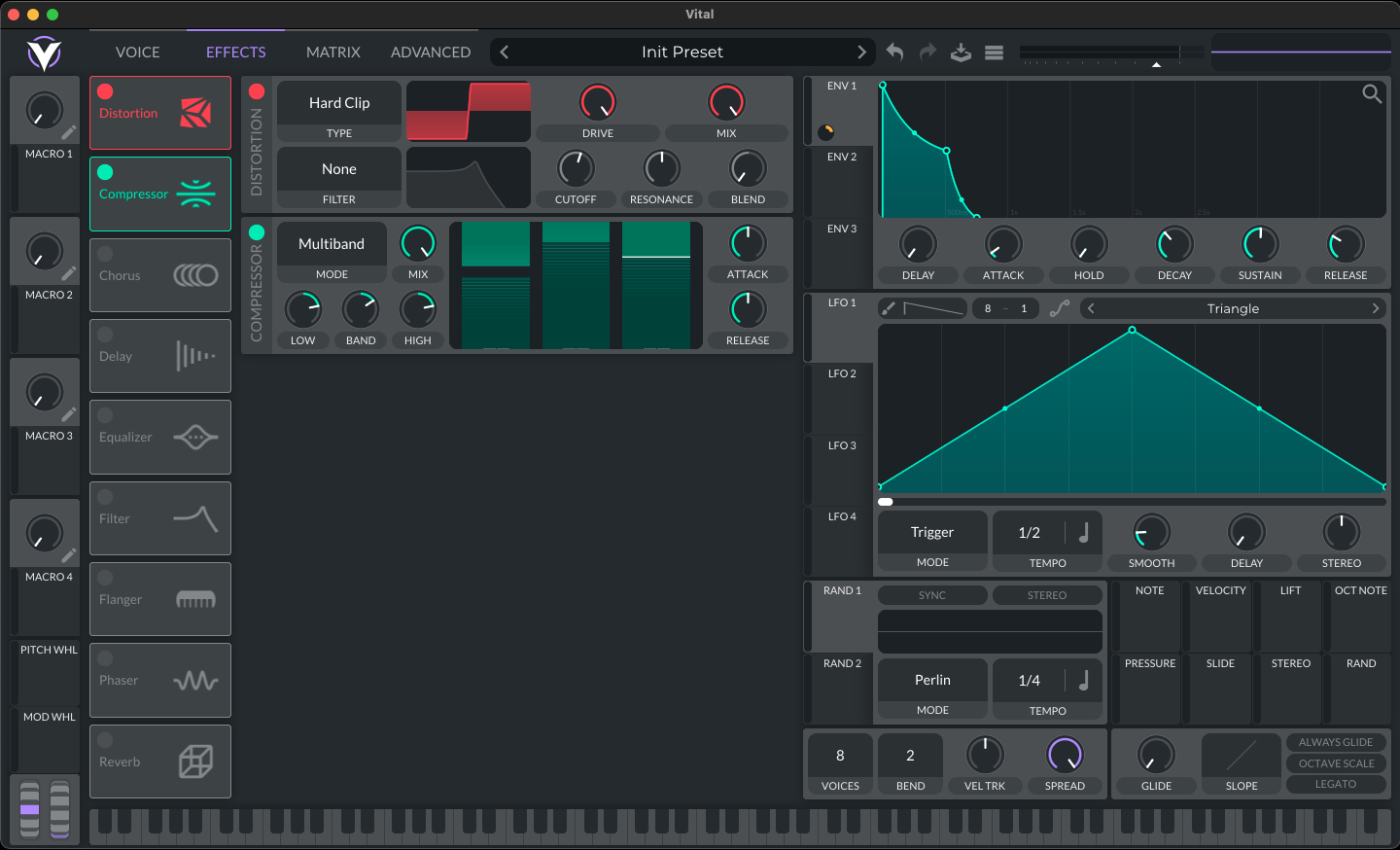Toggle the Rand 1 Sync button
The height and width of the screenshot is (850, 1400).
pyautogui.click(x=932, y=595)
